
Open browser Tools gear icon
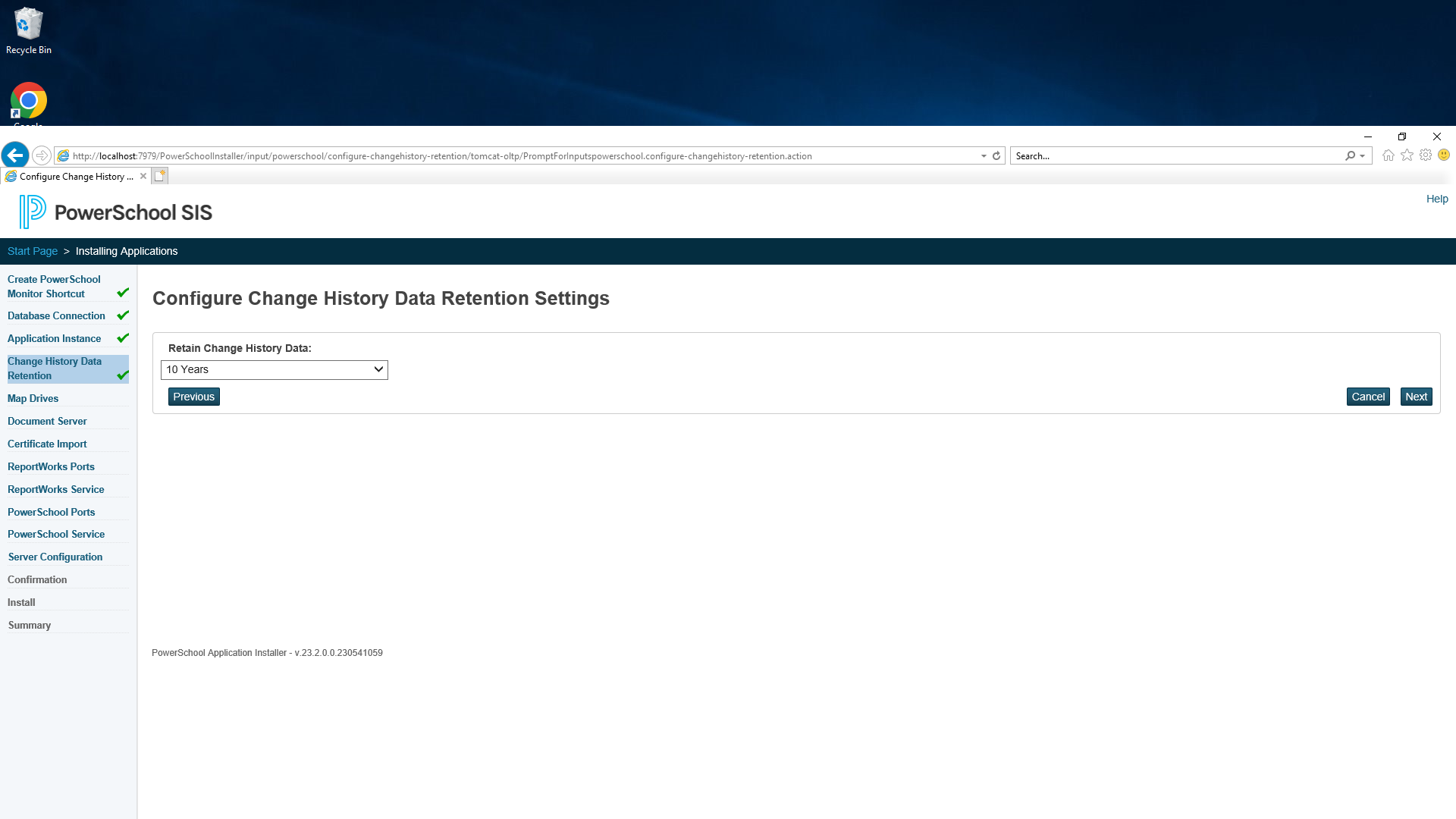(1426, 155)
